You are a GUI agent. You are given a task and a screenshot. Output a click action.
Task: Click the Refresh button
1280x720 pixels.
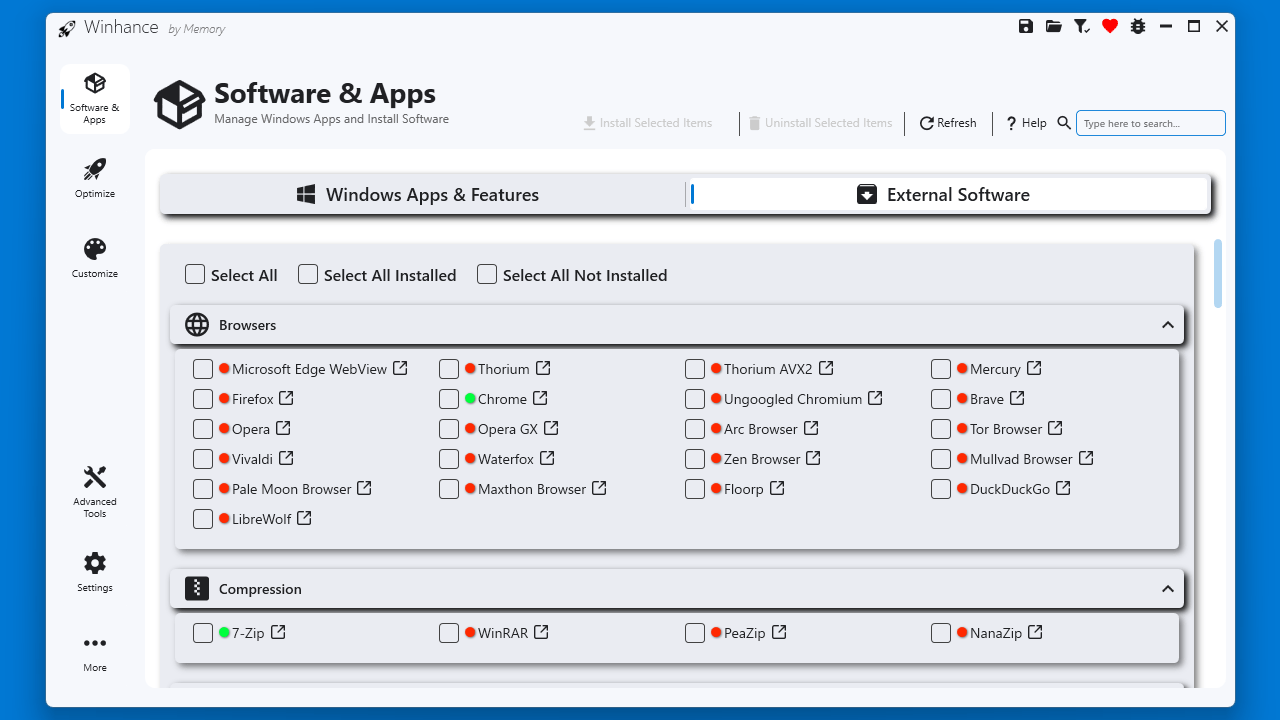click(948, 123)
